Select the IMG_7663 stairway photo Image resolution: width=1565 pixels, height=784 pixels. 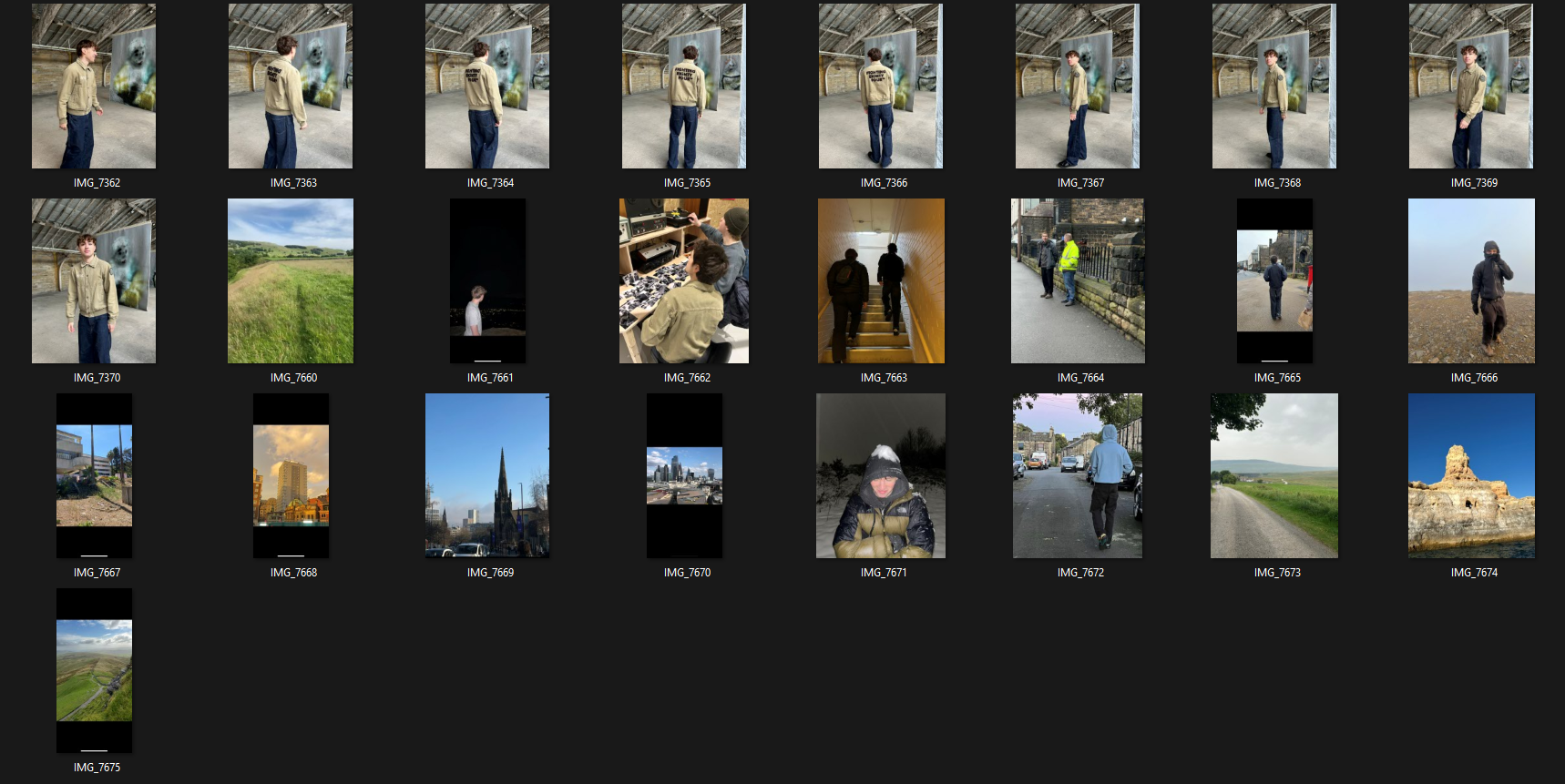pyautogui.click(x=881, y=281)
